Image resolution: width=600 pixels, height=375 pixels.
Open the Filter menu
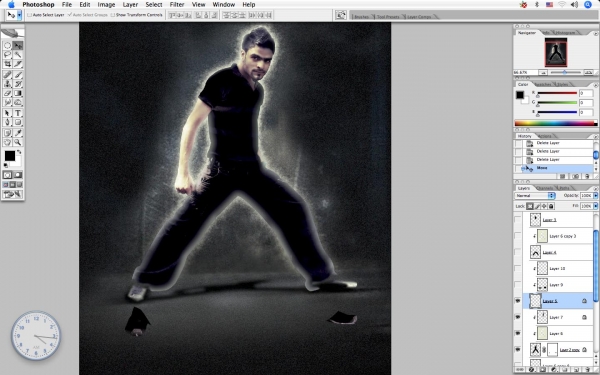[x=177, y=5]
